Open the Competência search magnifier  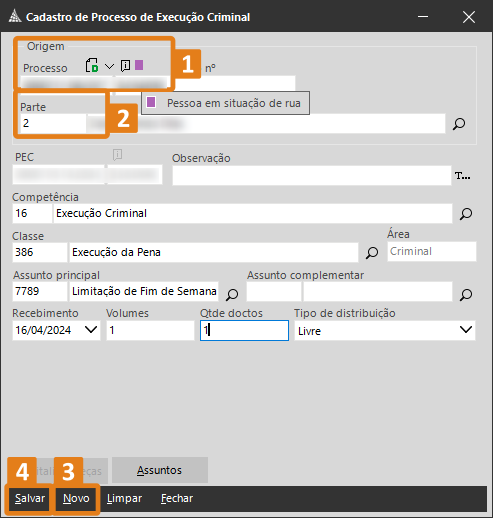pos(466,214)
